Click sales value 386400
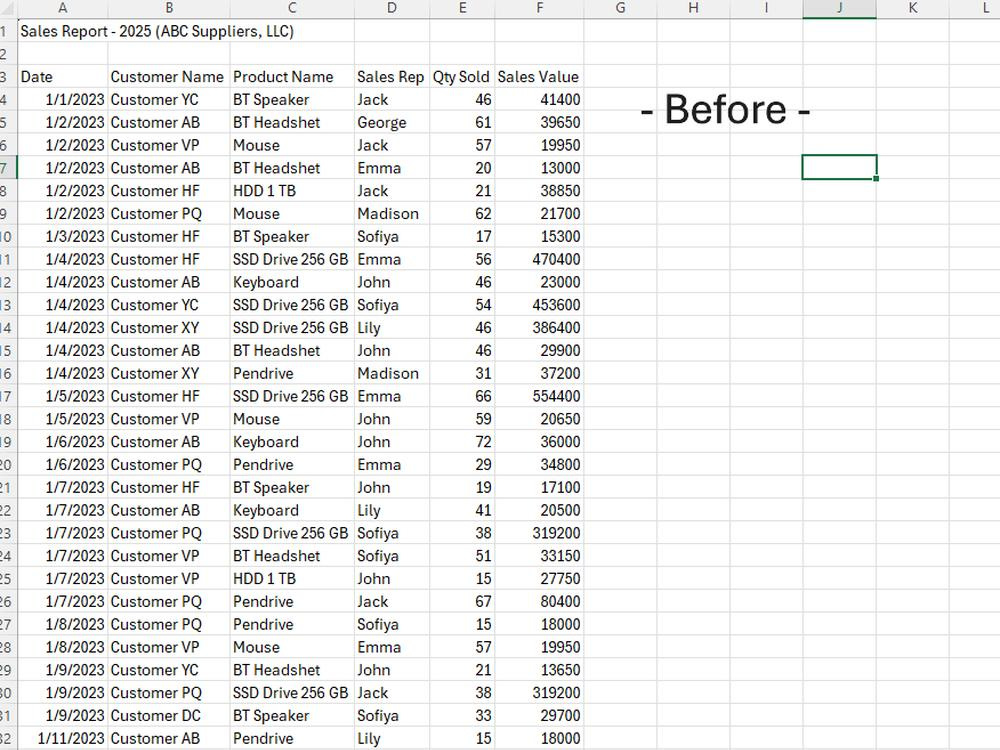Screen dimensions: 1000x750 540,328
